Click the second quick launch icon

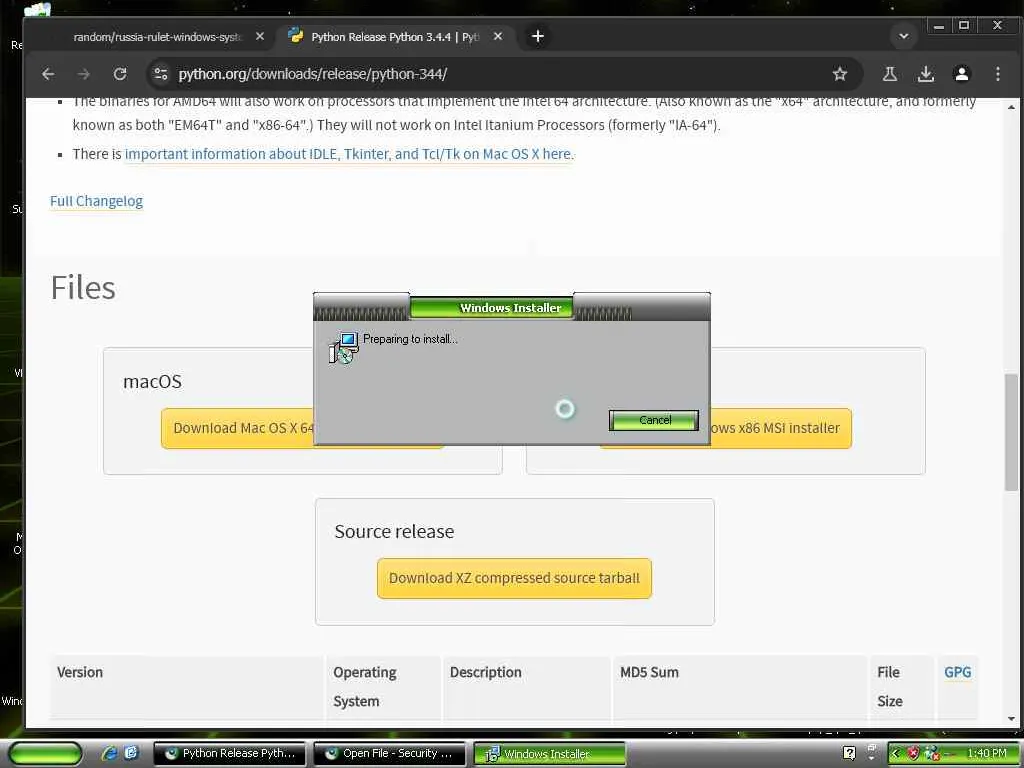click(131, 753)
